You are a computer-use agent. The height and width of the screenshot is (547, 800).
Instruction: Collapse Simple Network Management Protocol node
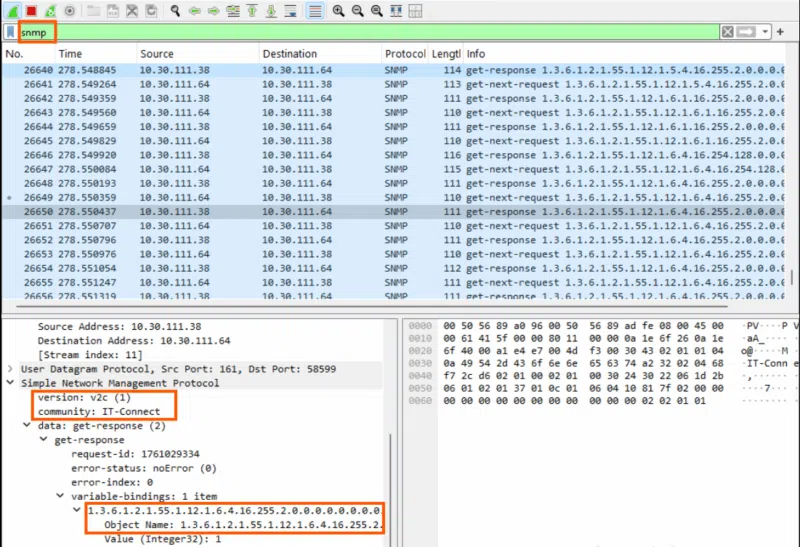10,383
